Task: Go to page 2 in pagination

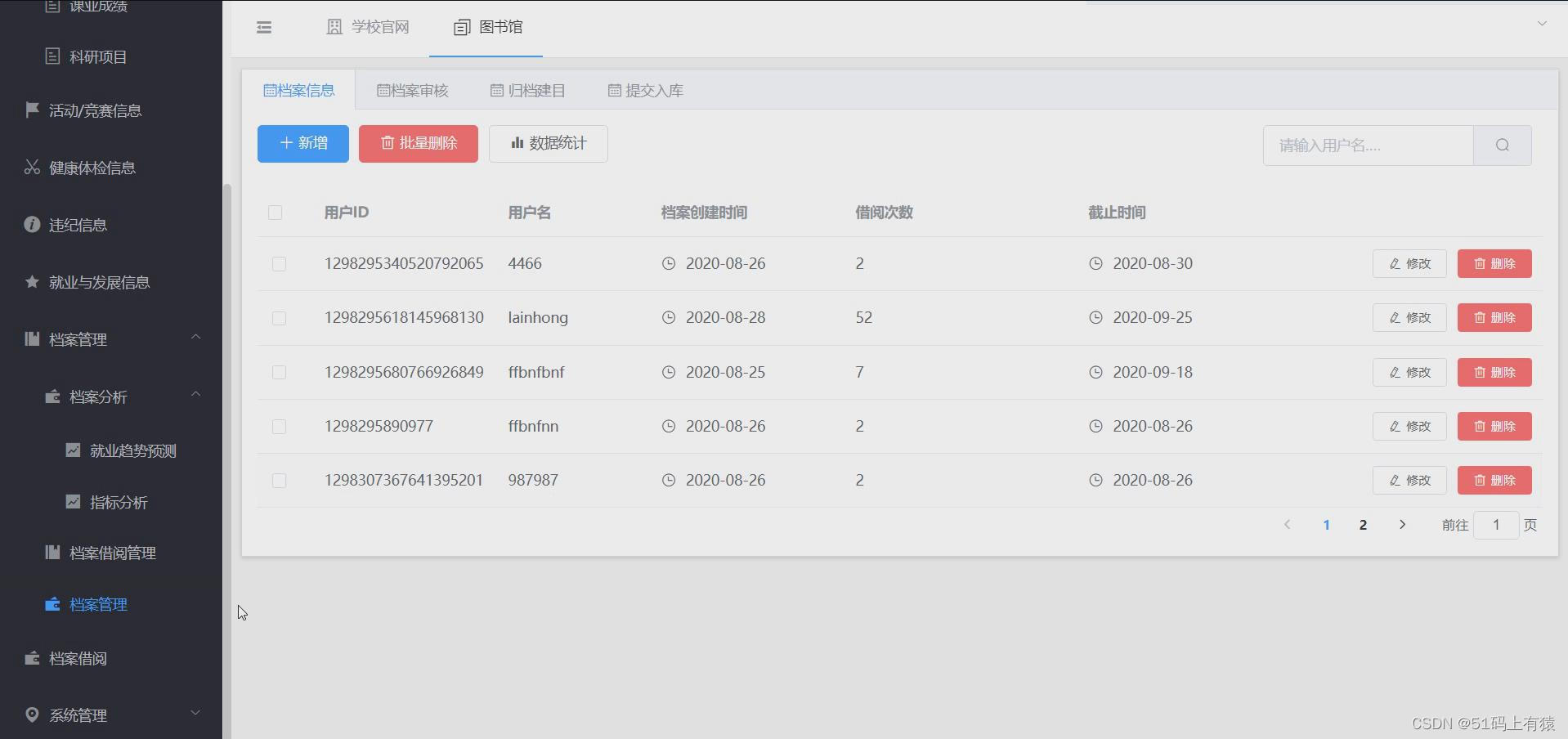Action: pos(1363,525)
